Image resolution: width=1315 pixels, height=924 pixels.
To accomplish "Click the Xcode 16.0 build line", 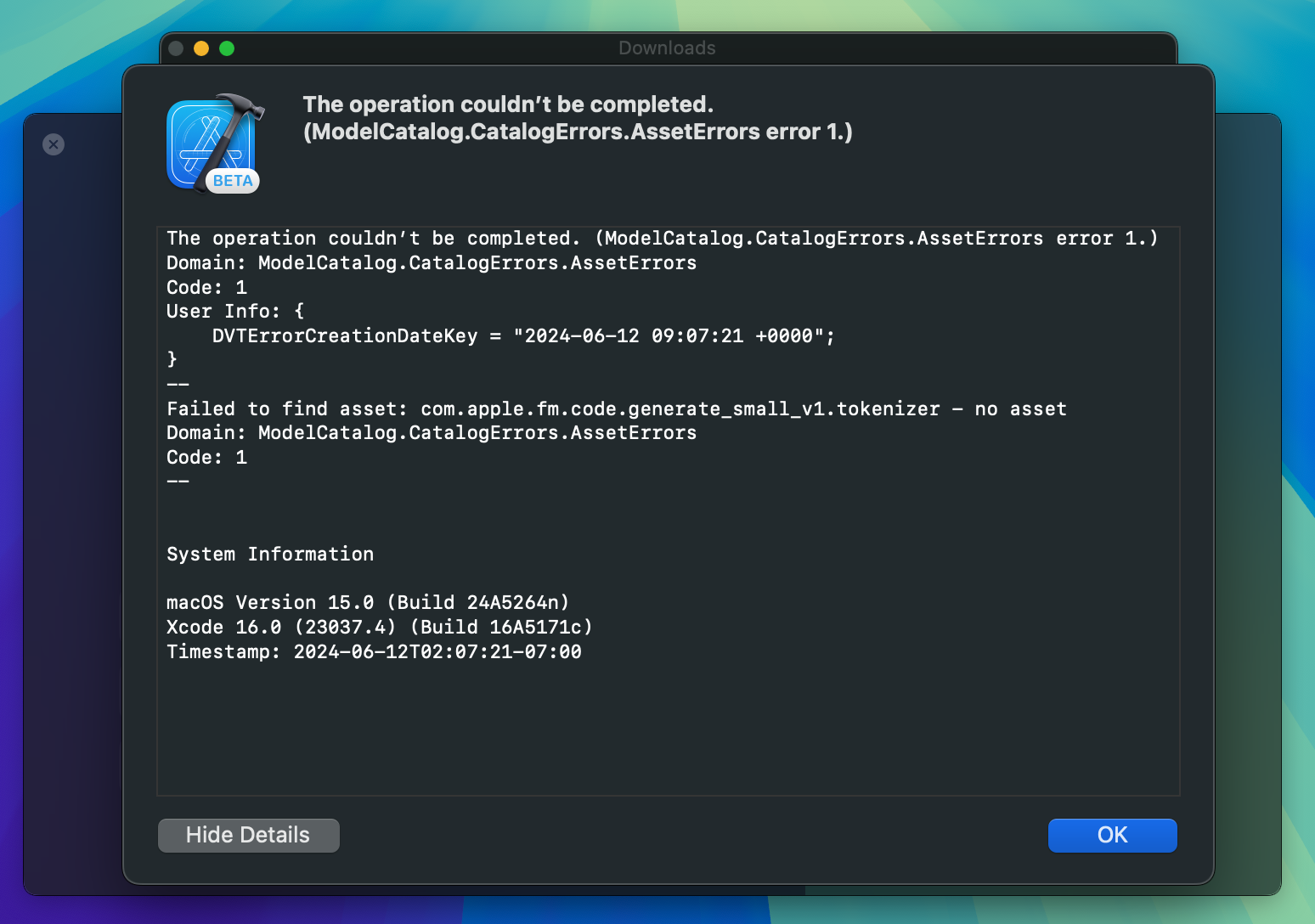I will click(380, 628).
